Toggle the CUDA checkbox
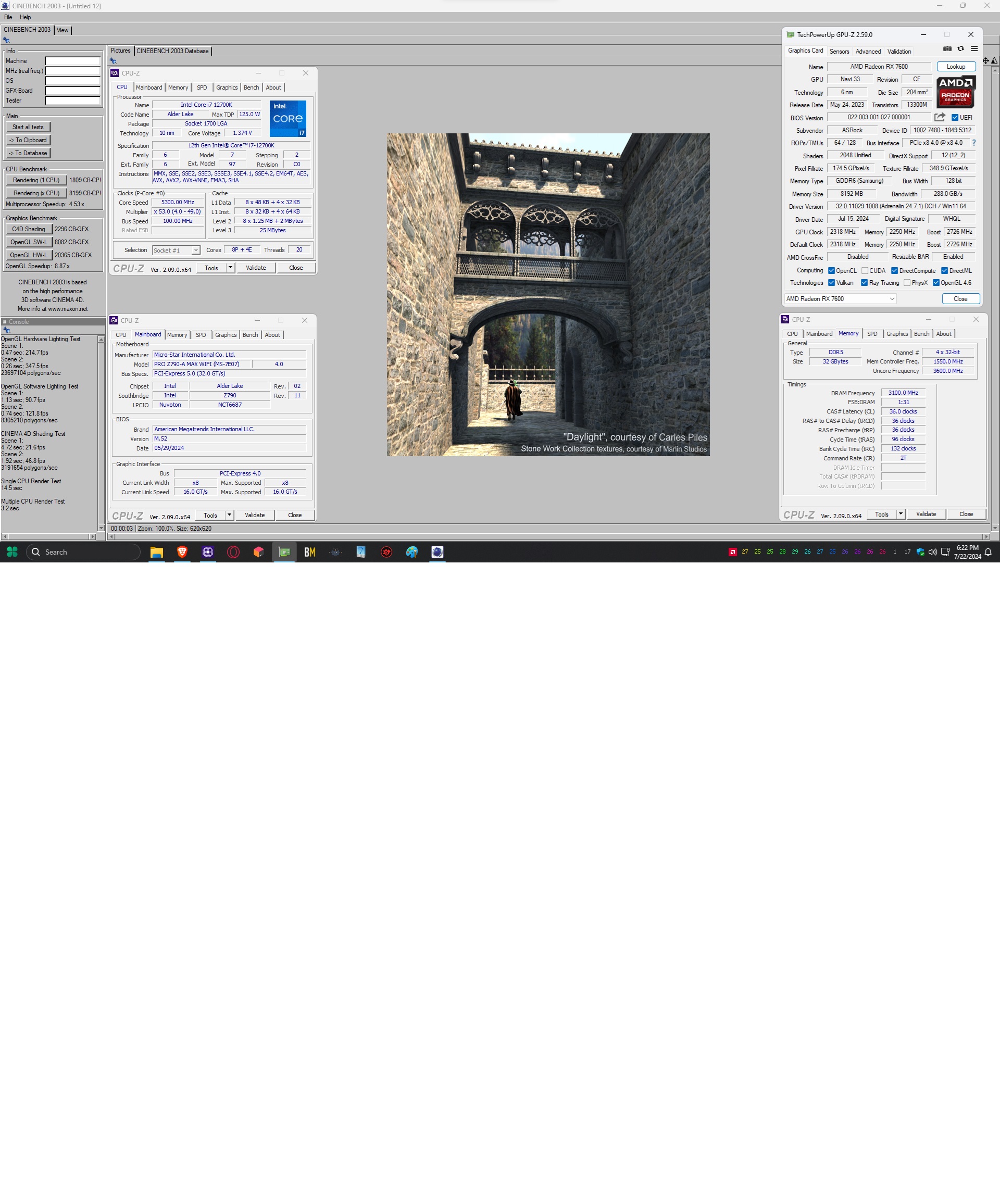This screenshot has width=1000, height=1204. pyautogui.click(x=865, y=271)
